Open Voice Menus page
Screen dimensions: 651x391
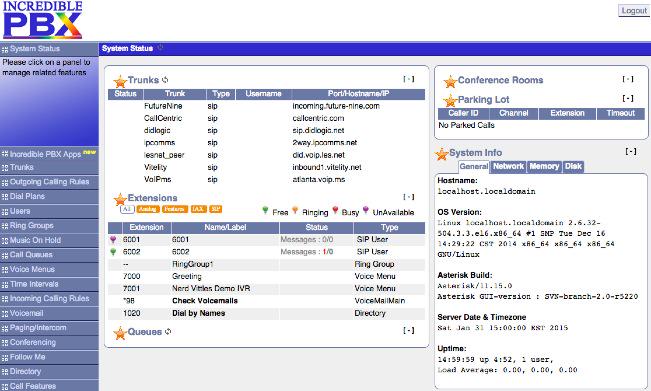click(49, 269)
